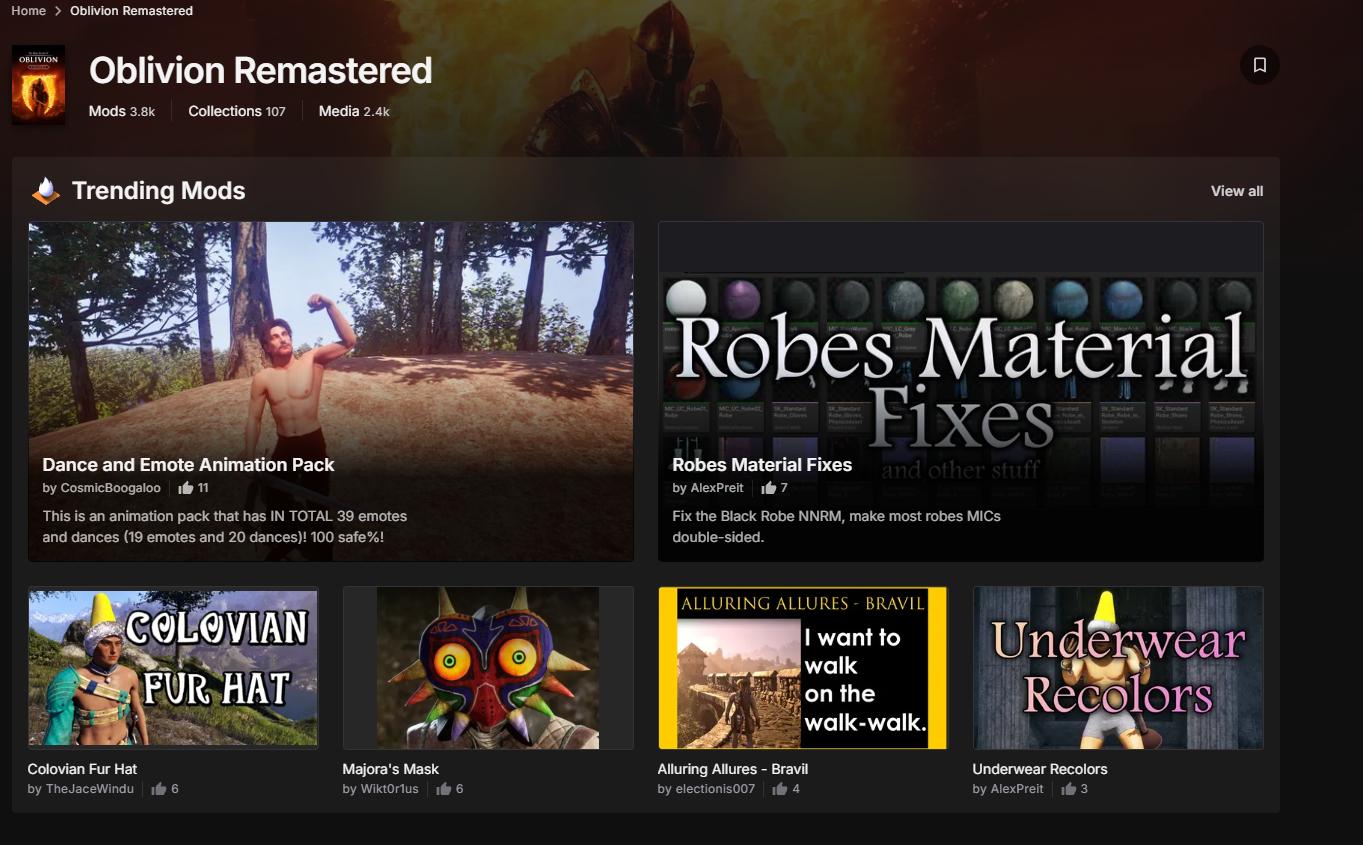Visit AlexPreit's profile under Robes Material Fixes
The image size is (1363, 845).
[717, 488]
